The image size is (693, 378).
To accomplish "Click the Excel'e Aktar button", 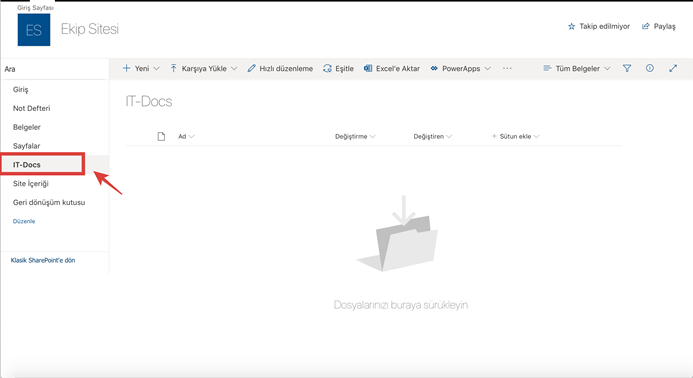I will (392, 69).
